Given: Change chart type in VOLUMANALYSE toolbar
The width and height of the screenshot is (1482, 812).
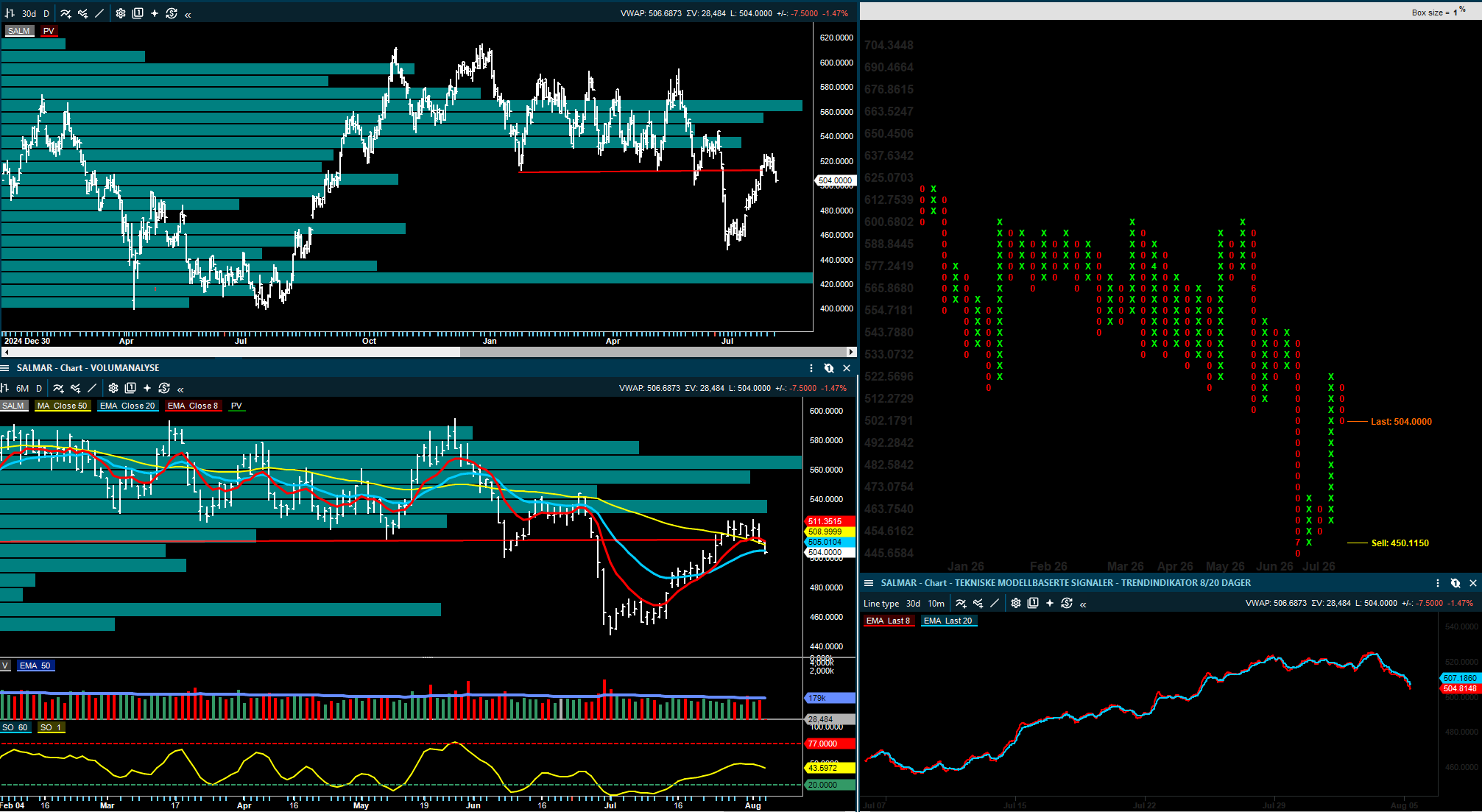Looking at the screenshot, I should tap(4, 388).
